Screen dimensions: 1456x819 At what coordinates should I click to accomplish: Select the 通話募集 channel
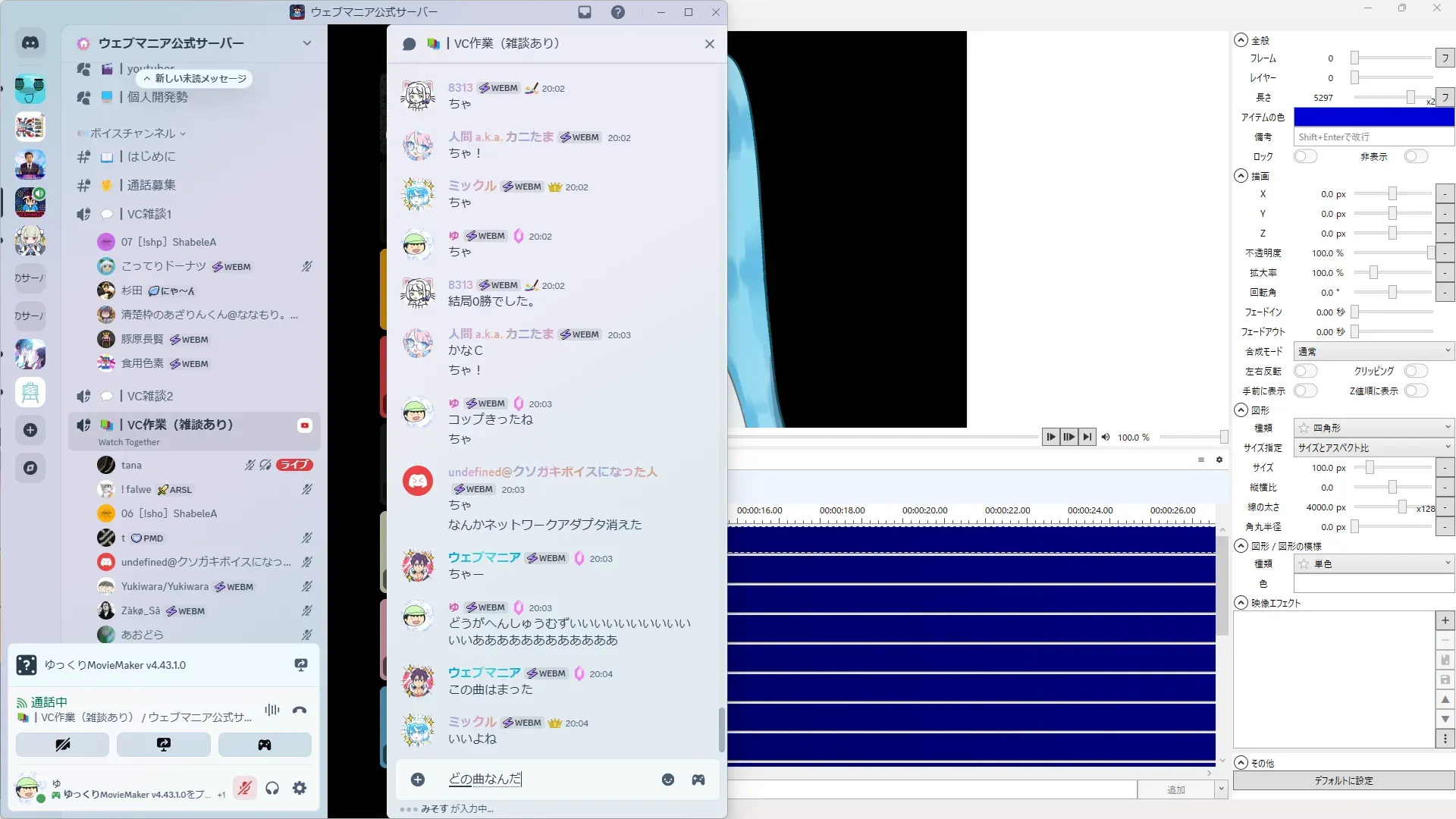pos(151,185)
